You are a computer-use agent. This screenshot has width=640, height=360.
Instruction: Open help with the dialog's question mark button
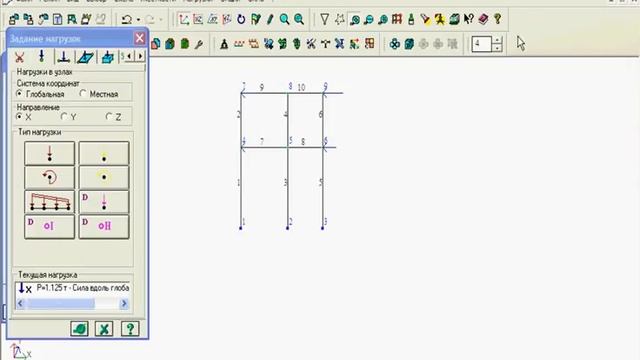[130, 329]
